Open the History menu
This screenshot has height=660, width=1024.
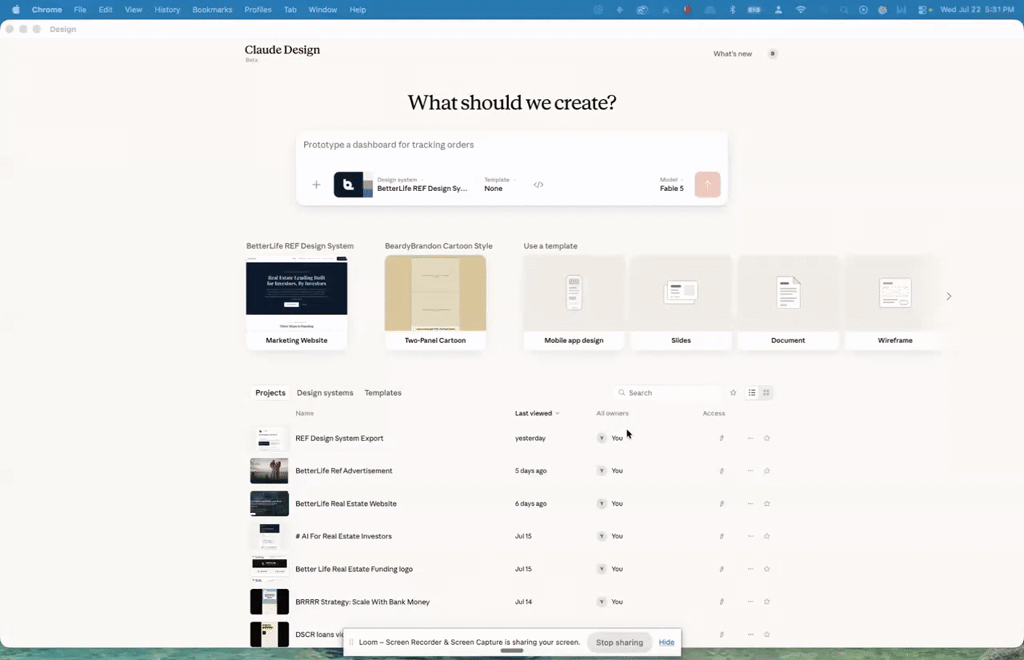(x=167, y=10)
